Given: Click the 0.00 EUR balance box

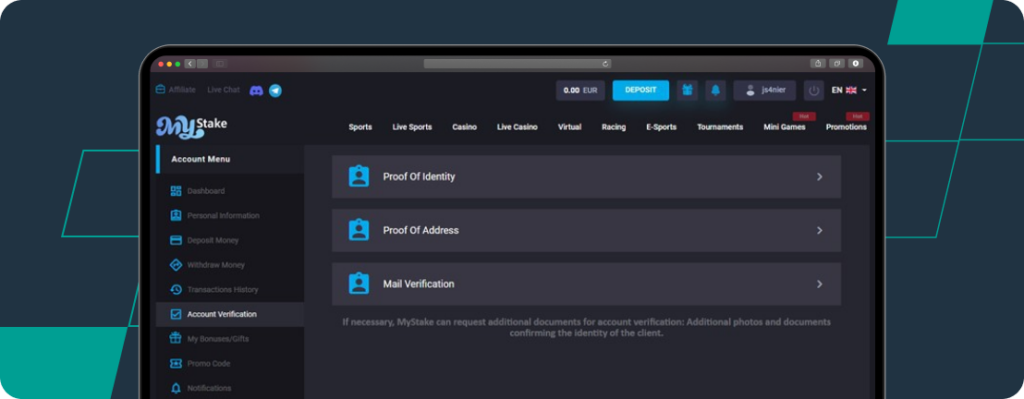Looking at the screenshot, I should [581, 90].
